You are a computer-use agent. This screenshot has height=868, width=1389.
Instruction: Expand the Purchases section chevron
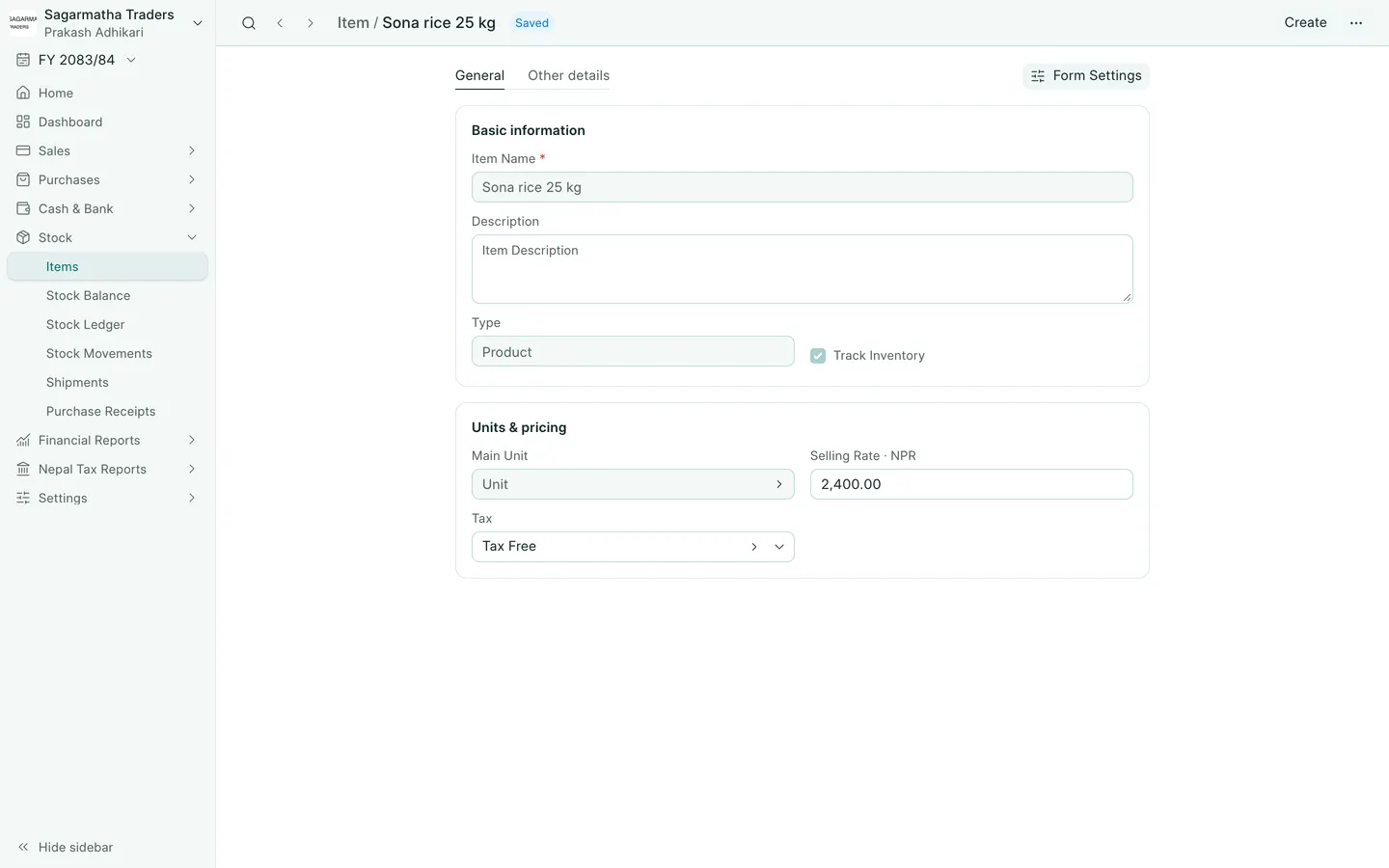(192, 179)
